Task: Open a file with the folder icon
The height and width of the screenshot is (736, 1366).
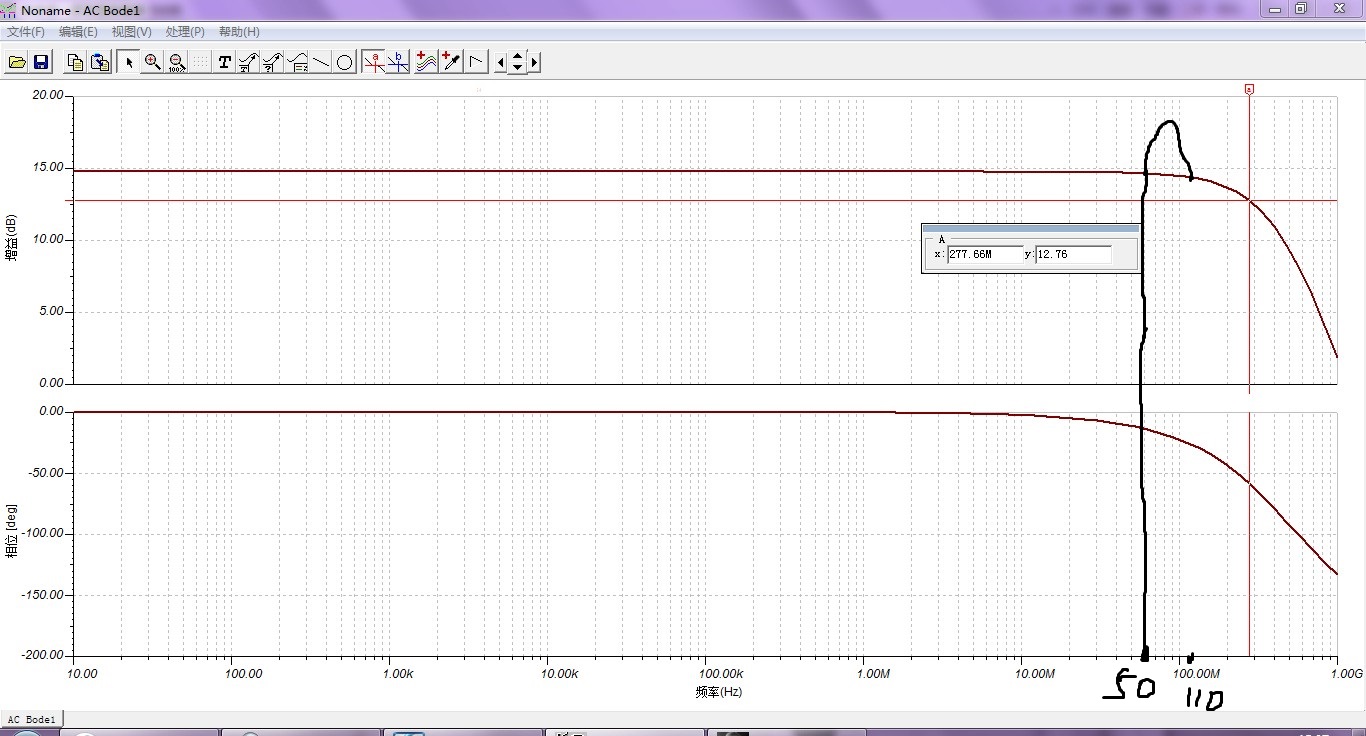Action: pyautogui.click(x=16, y=62)
